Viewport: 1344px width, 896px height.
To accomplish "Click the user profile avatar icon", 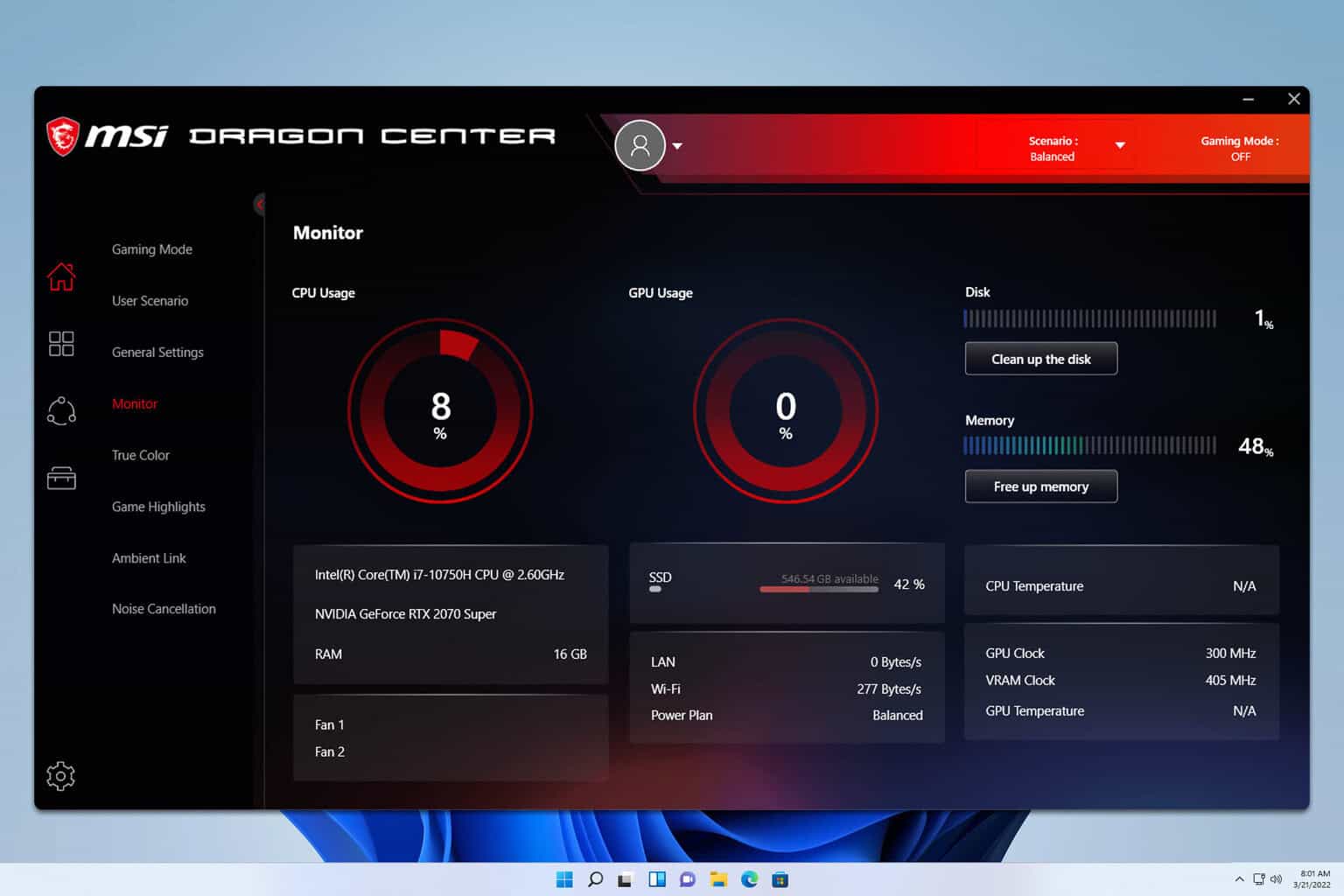I will [x=640, y=145].
